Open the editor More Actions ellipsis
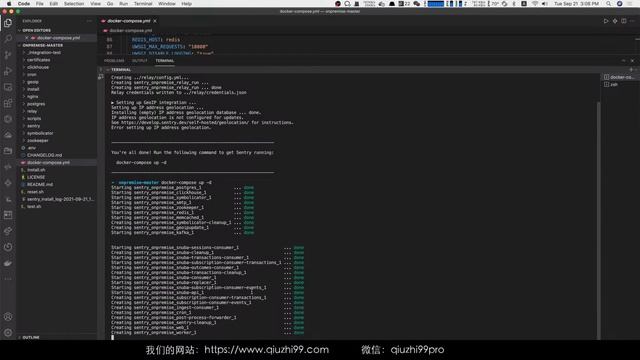The height and width of the screenshot is (360, 640). pyautogui.click(x=632, y=21)
